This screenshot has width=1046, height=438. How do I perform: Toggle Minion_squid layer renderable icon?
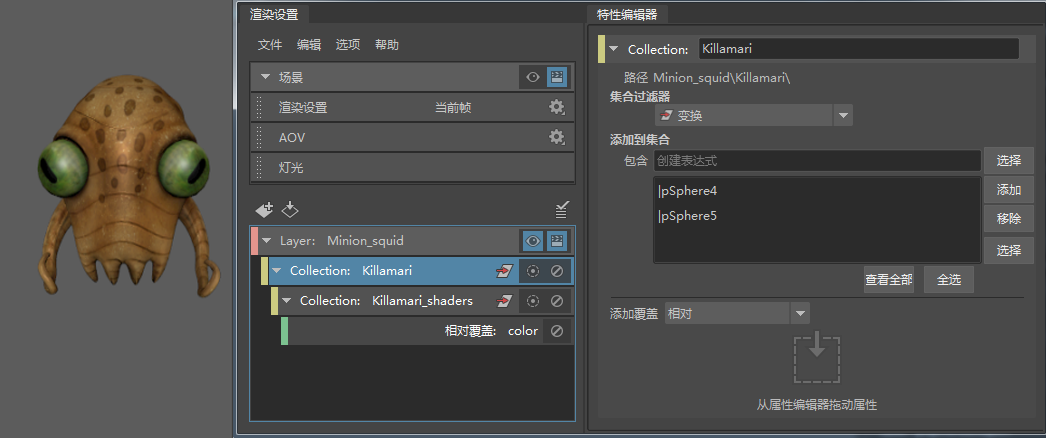click(x=558, y=241)
